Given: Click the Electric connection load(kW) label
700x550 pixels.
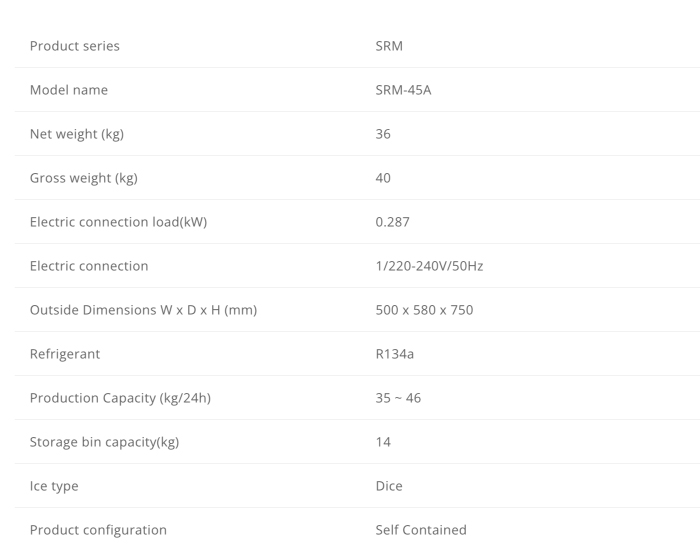Looking at the screenshot, I should point(118,222).
